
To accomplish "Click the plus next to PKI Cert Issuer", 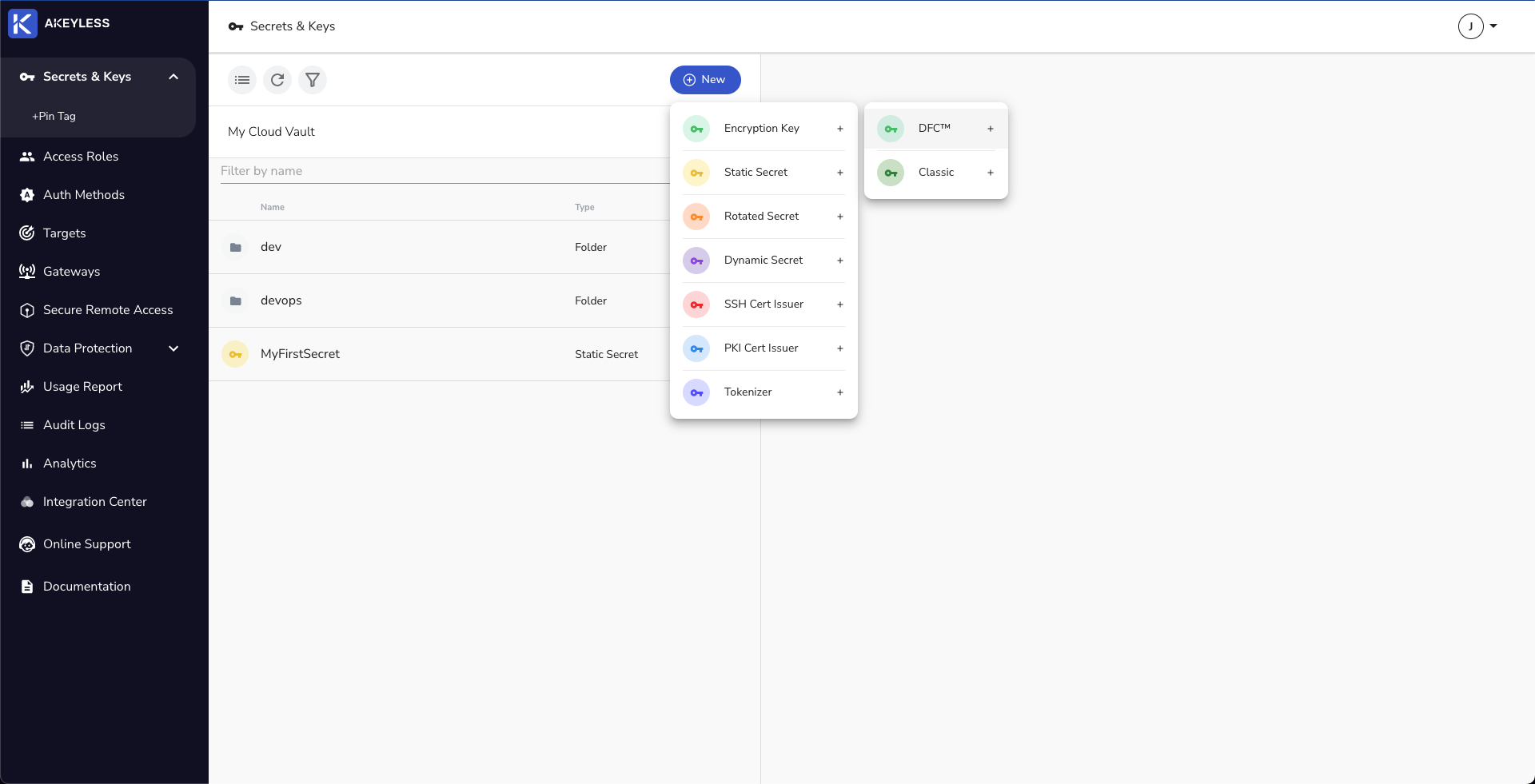I will [x=840, y=348].
